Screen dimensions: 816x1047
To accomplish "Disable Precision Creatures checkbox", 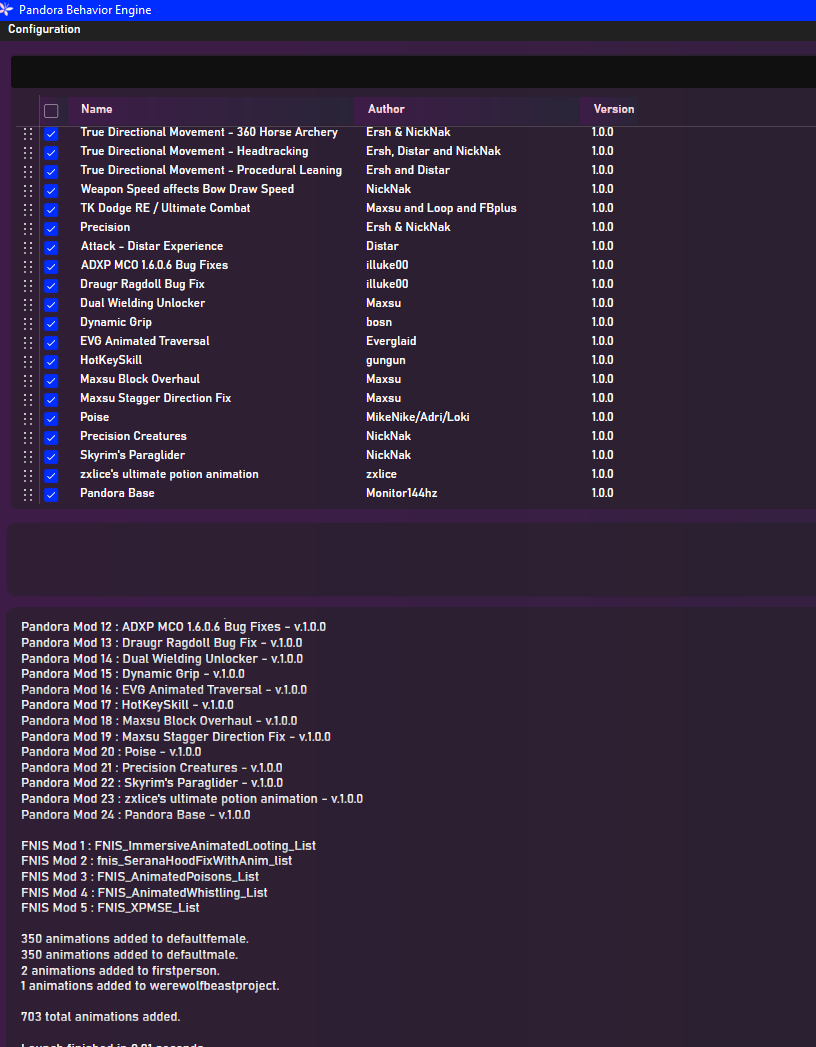I will [51, 437].
